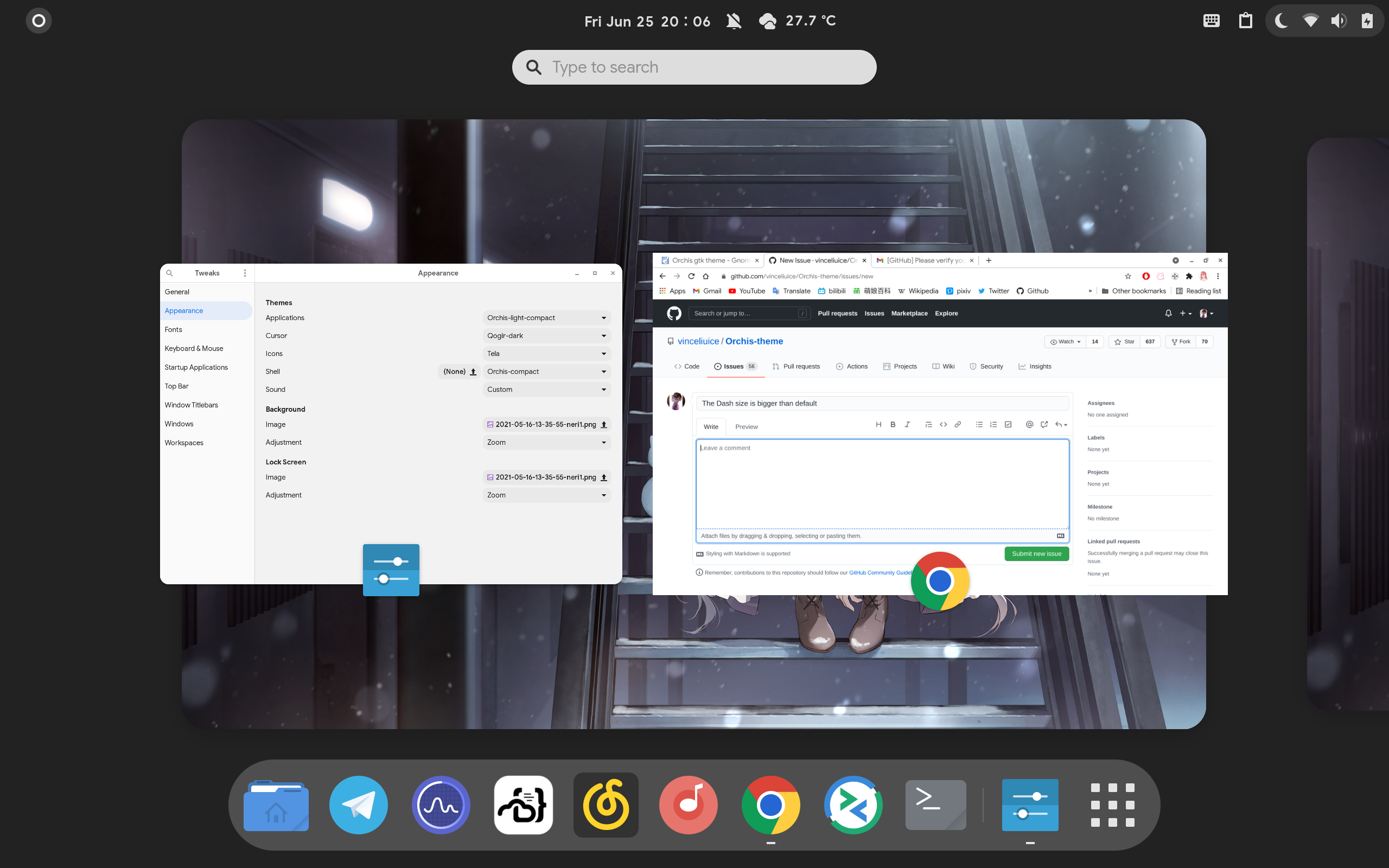Enable night mode from the system tray
The height and width of the screenshot is (868, 1389).
tap(1281, 21)
